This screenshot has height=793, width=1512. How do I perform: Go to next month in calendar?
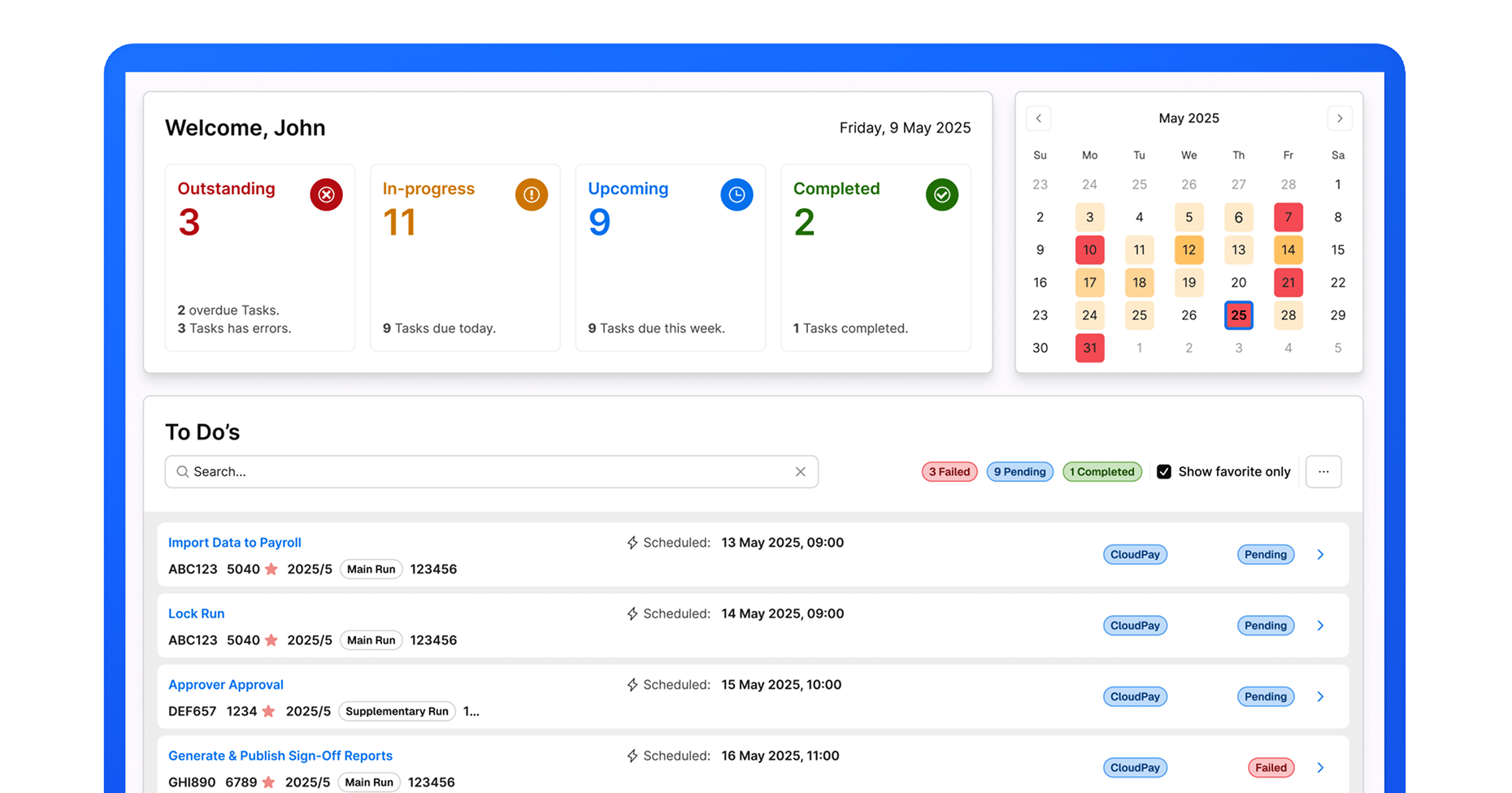click(1340, 118)
